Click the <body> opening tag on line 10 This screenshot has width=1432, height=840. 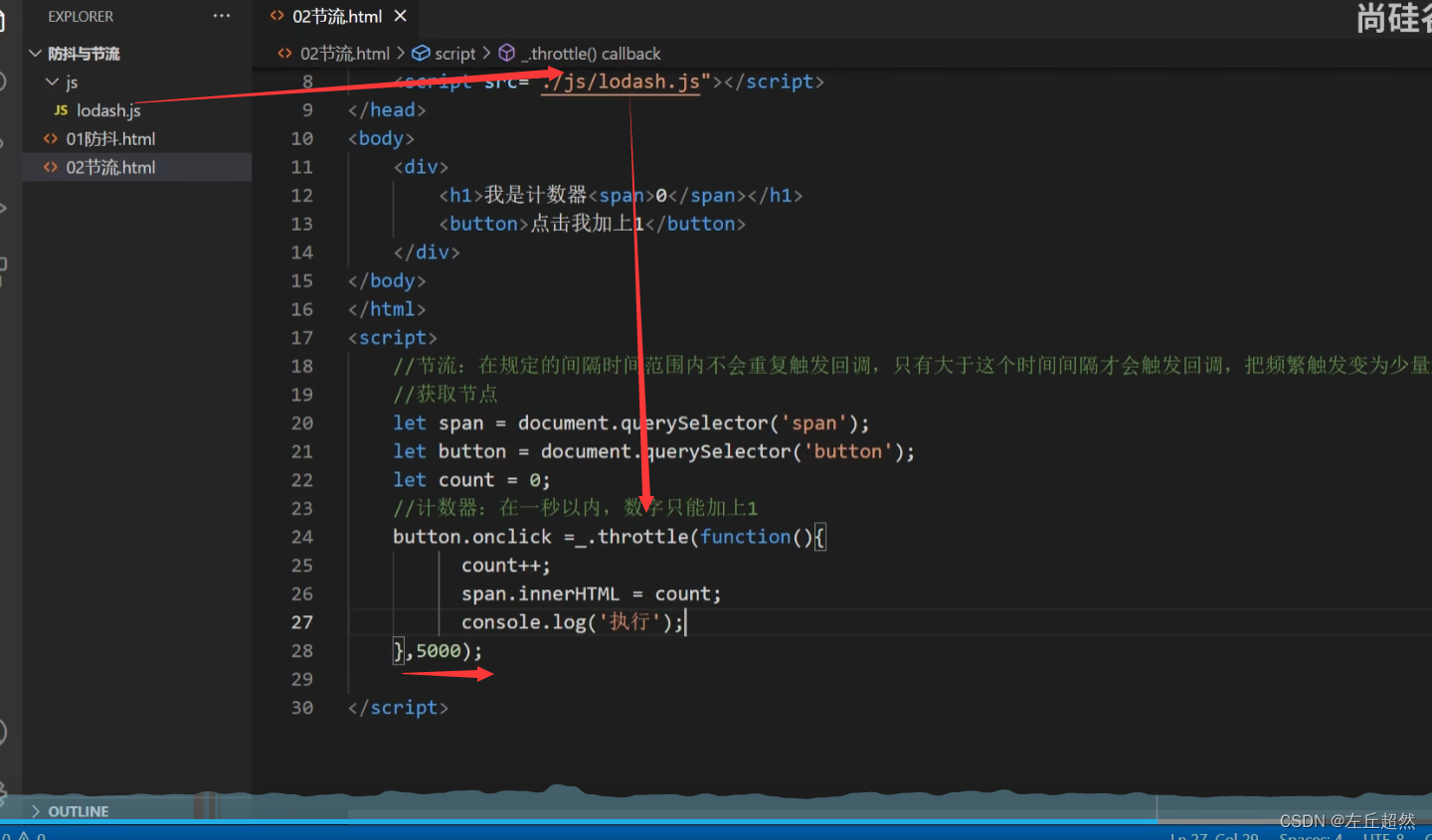(381, 138)
